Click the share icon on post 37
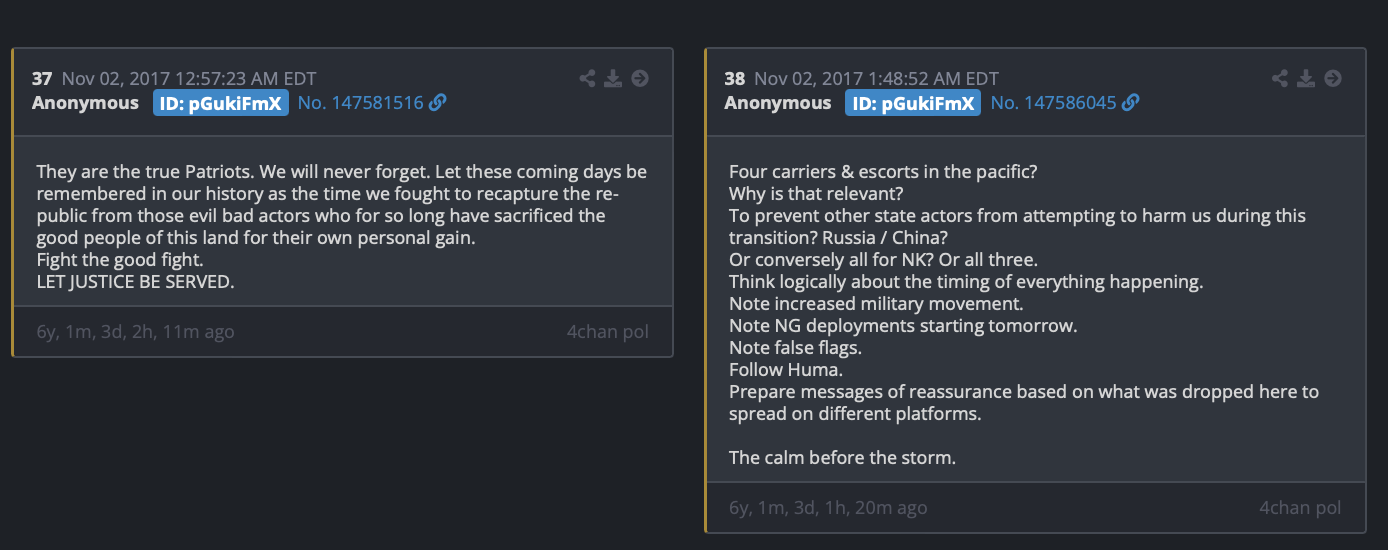The image size is (1388, 550). point(587,78)
